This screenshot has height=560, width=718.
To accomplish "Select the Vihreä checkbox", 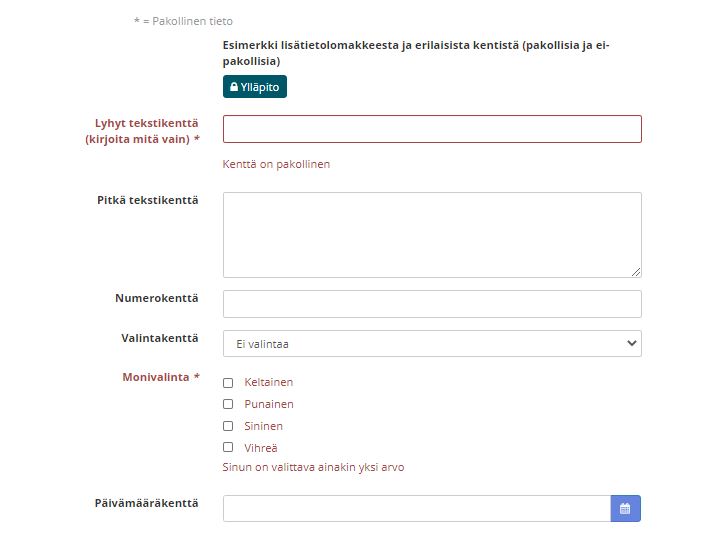I will coord(228,448).
